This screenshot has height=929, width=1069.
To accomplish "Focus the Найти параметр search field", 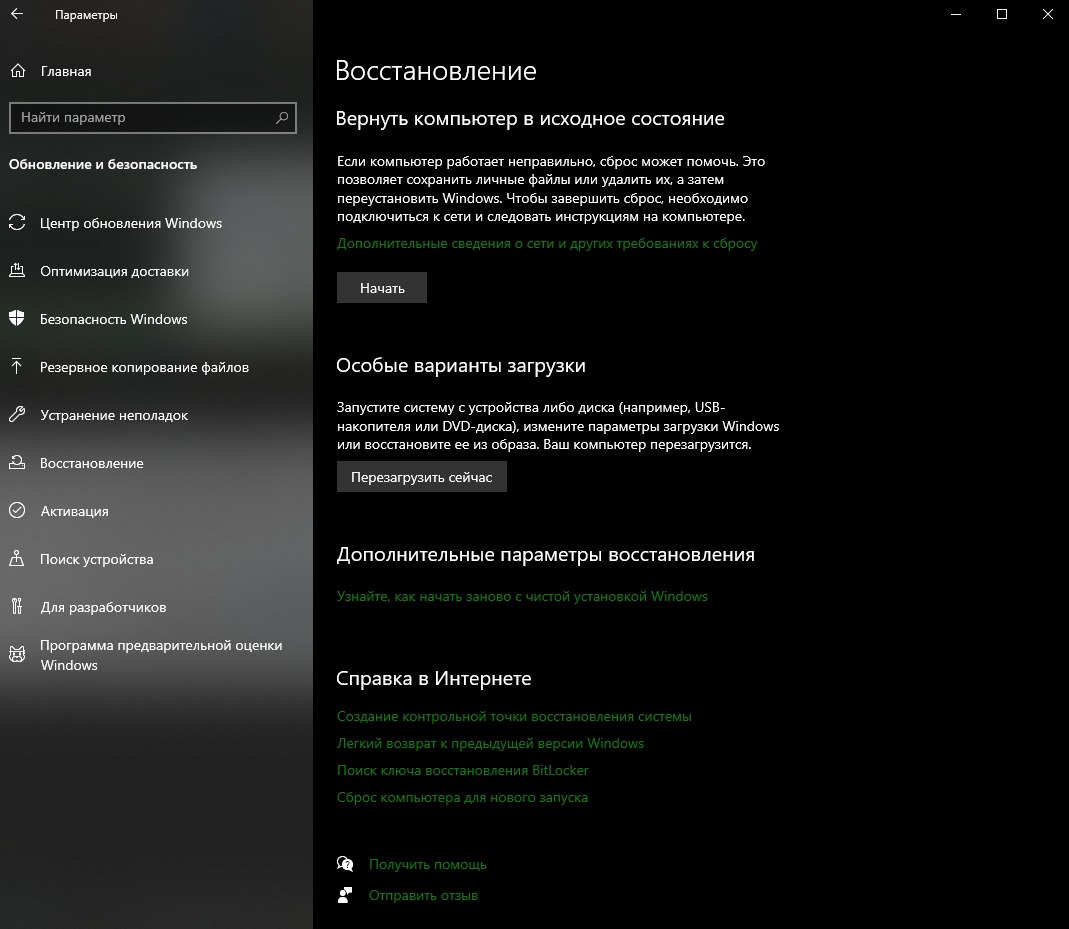I will click(153, 118).
